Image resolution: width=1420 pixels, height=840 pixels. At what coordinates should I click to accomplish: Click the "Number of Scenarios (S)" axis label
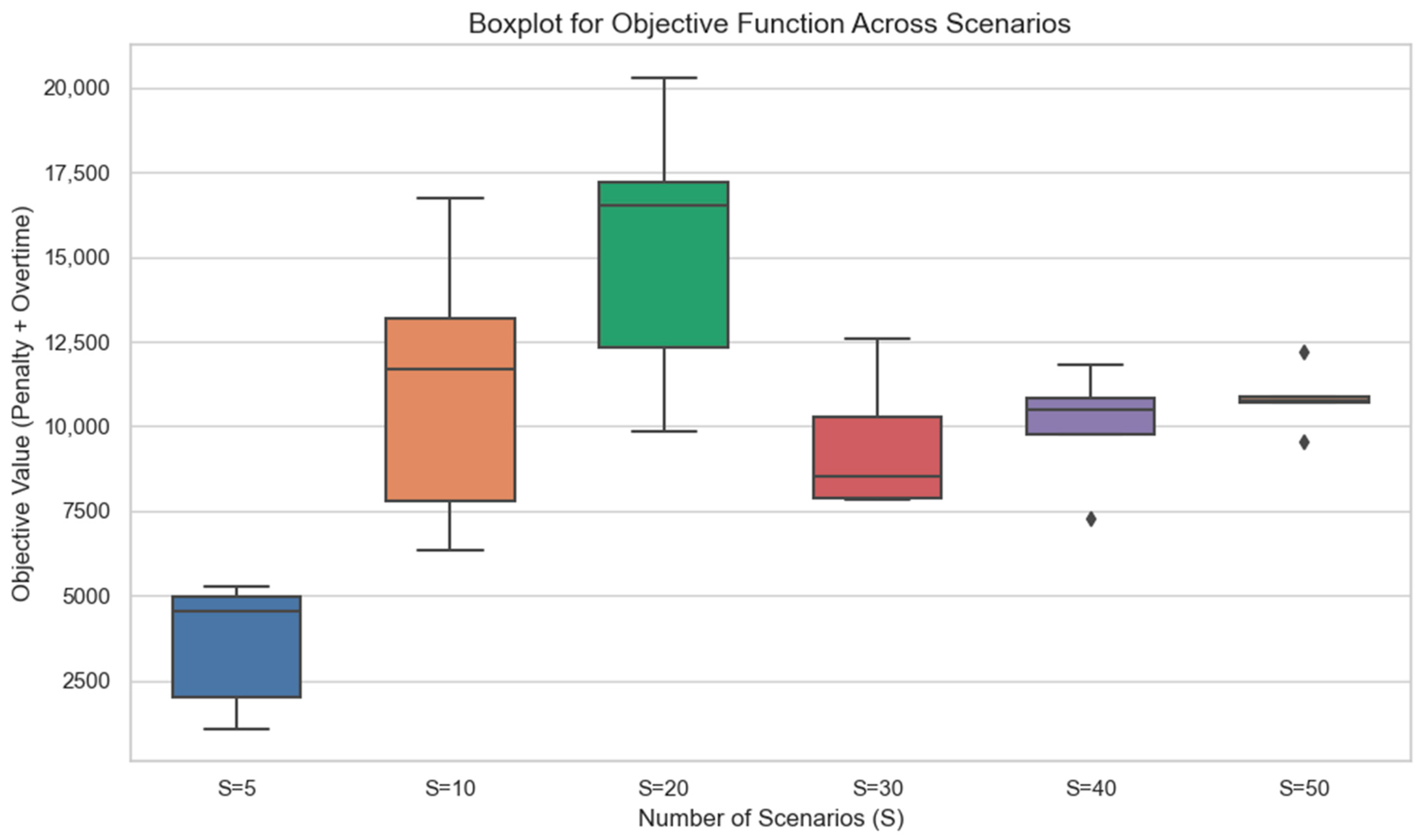tap(771, 818)
